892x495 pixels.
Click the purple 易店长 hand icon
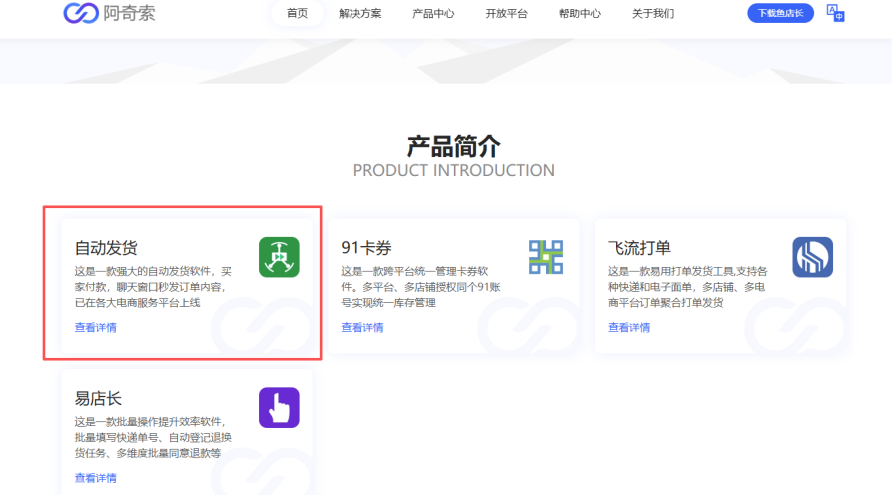point(279,407)
